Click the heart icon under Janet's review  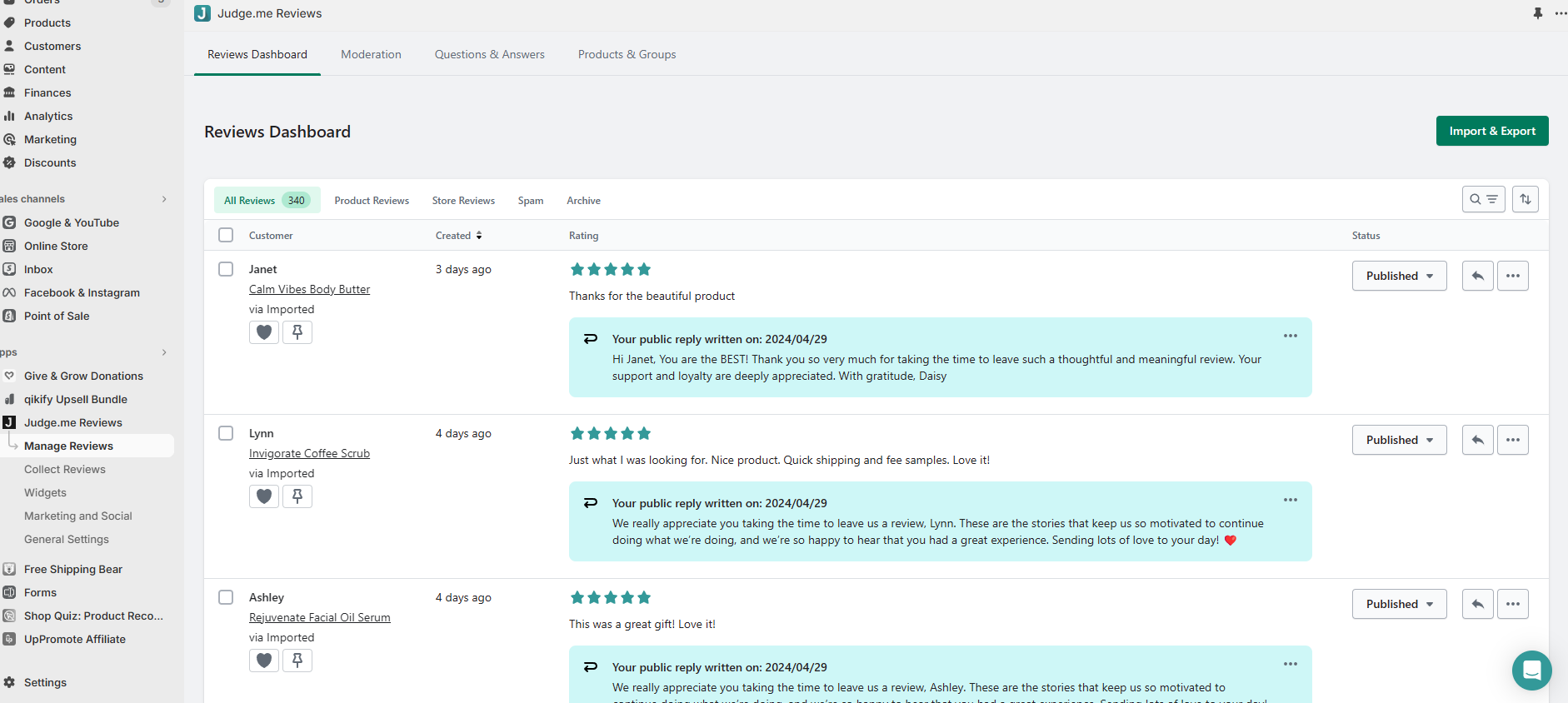[x=264, y=332]
